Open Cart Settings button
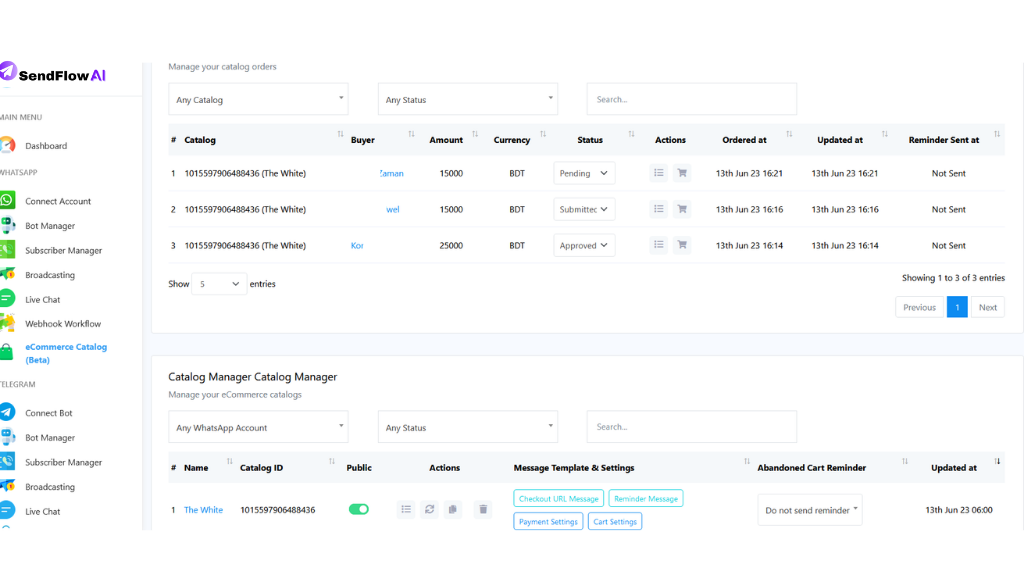Viewport: 1024px width, 576px height. click(615, 521)
